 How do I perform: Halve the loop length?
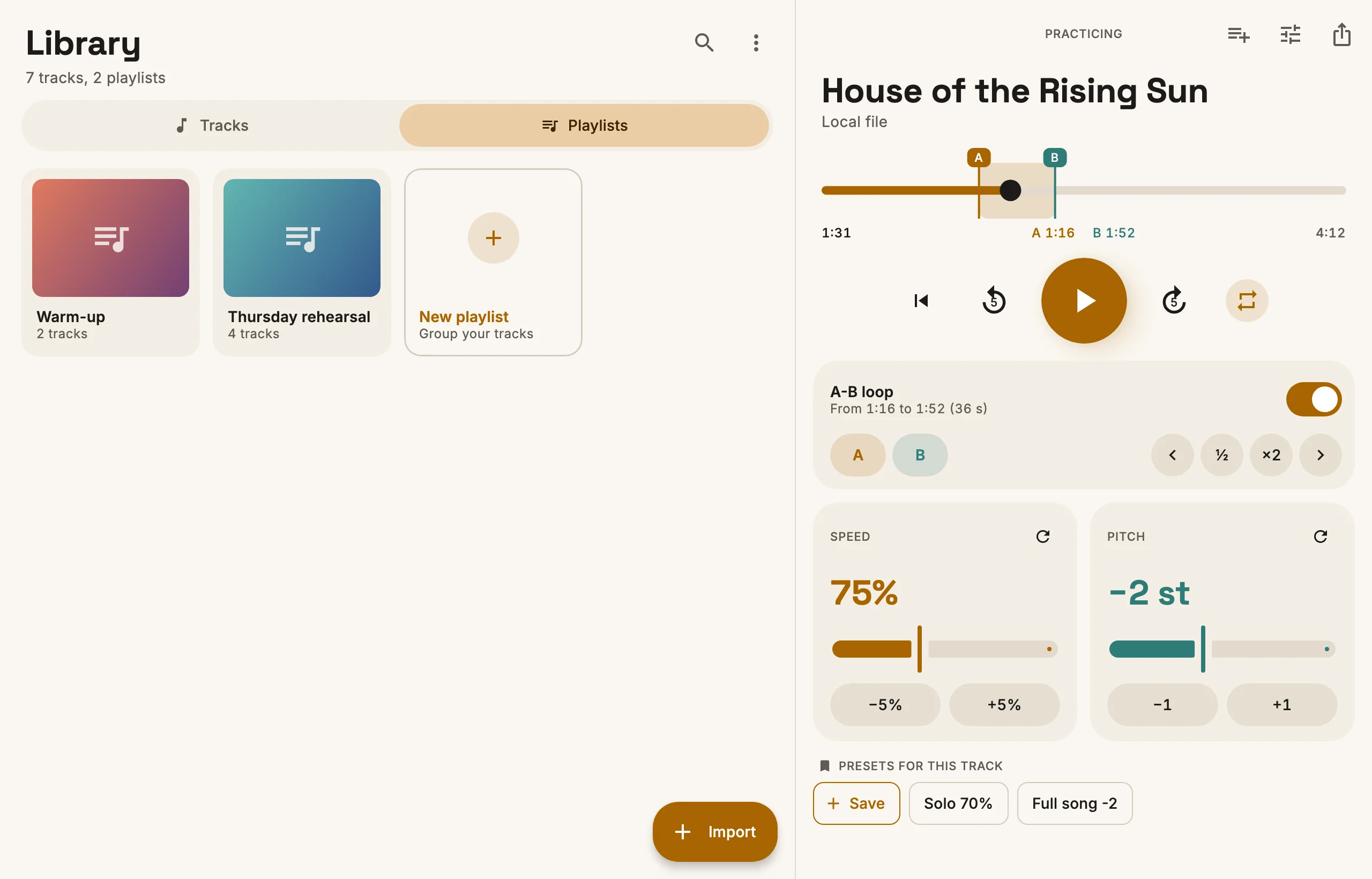point(1221,455)
